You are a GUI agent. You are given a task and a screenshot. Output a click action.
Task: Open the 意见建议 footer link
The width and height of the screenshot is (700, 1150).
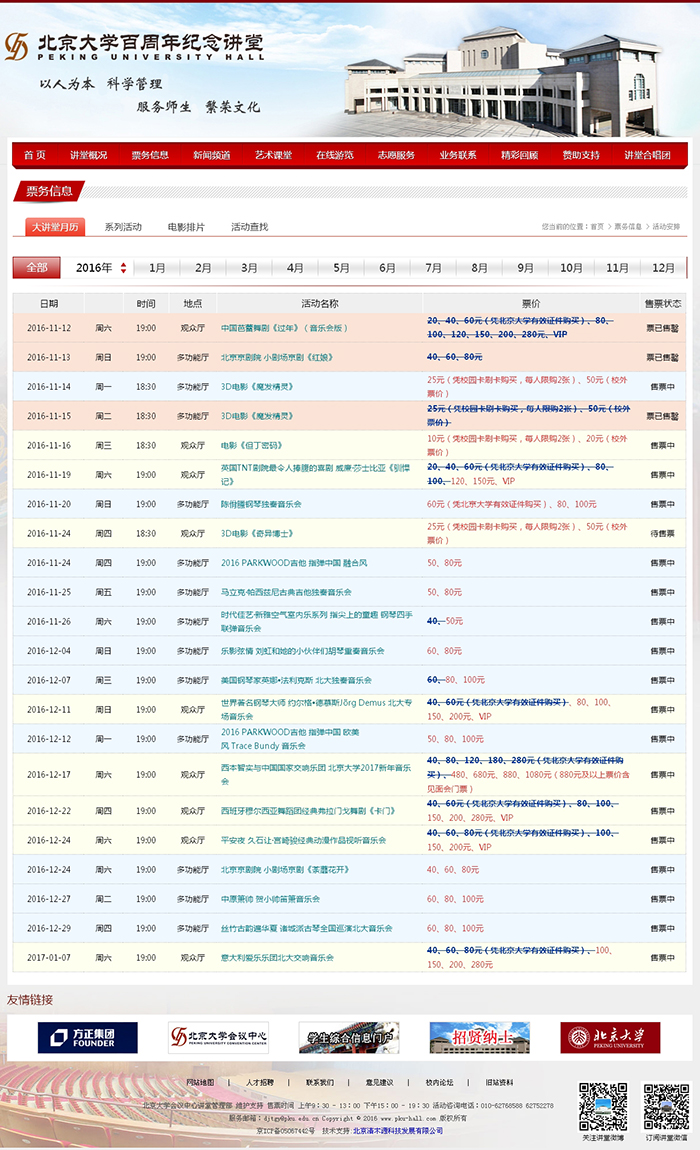379,1082
